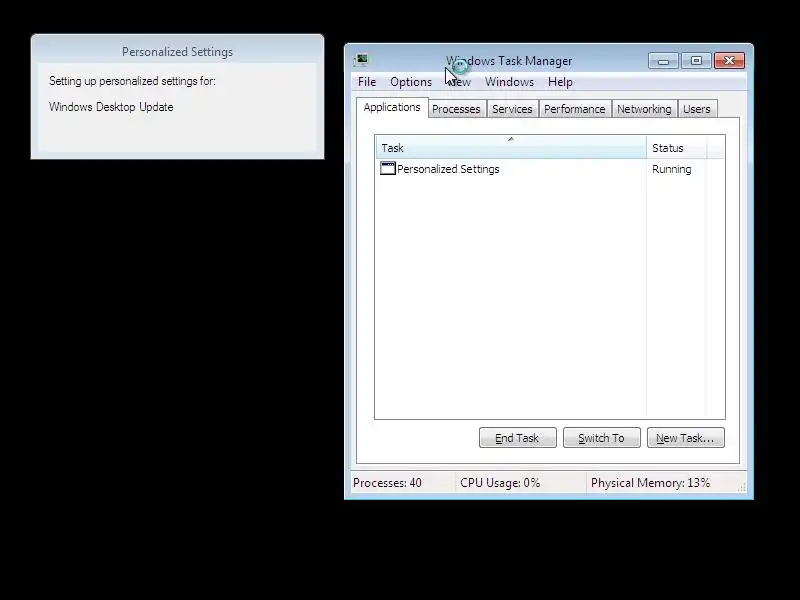Click Processes: 40 in status bar
The height and width of the screenshot is (600, 800).
[387, 483]
